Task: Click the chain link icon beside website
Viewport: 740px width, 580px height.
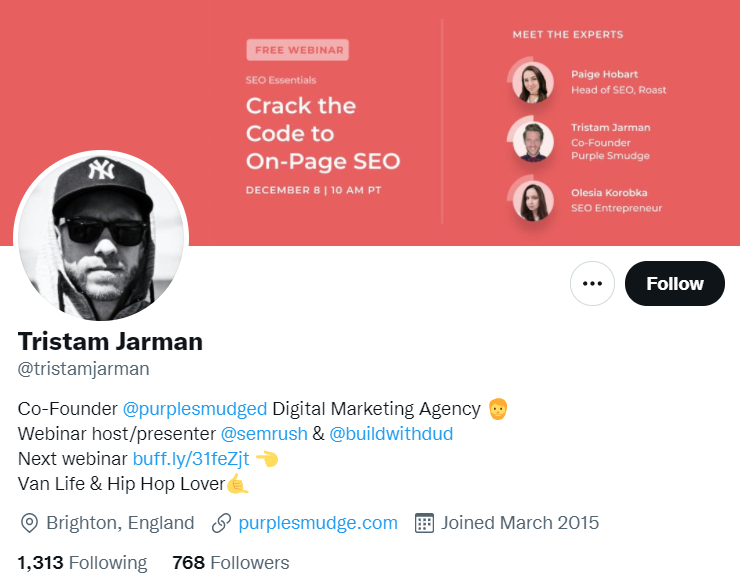Action: (x=221, y=523)
